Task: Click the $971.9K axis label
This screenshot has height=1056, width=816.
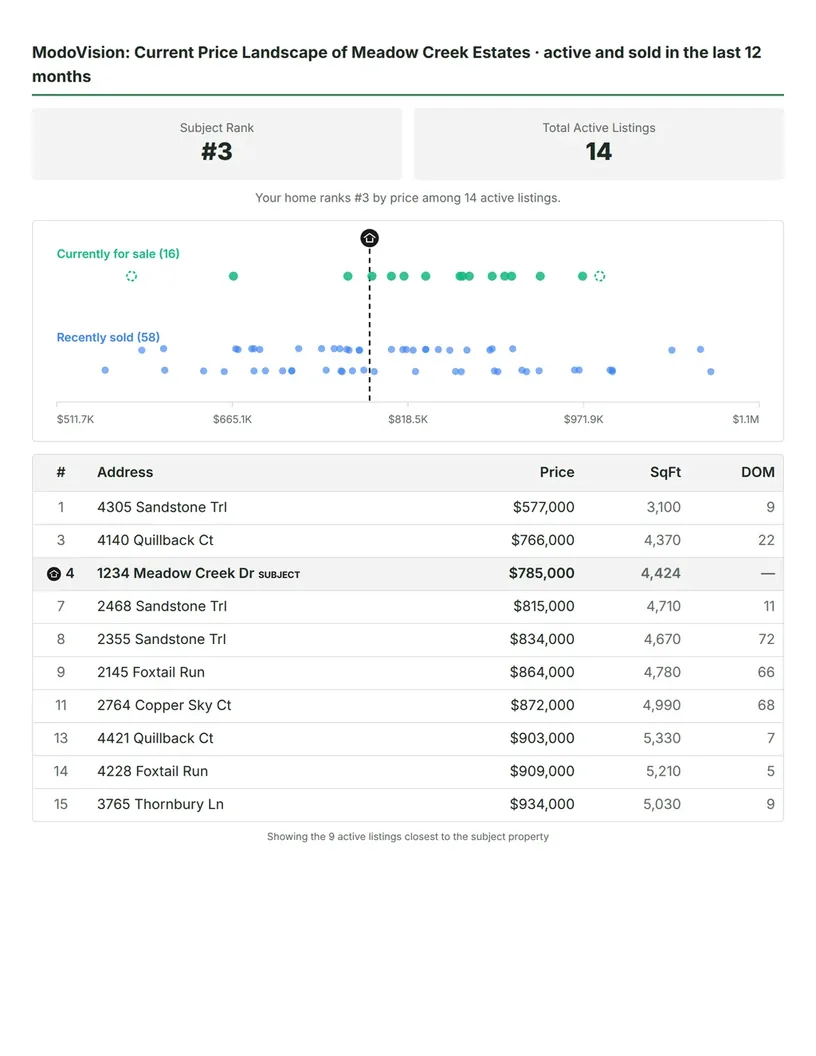Action: coord(583,419)
